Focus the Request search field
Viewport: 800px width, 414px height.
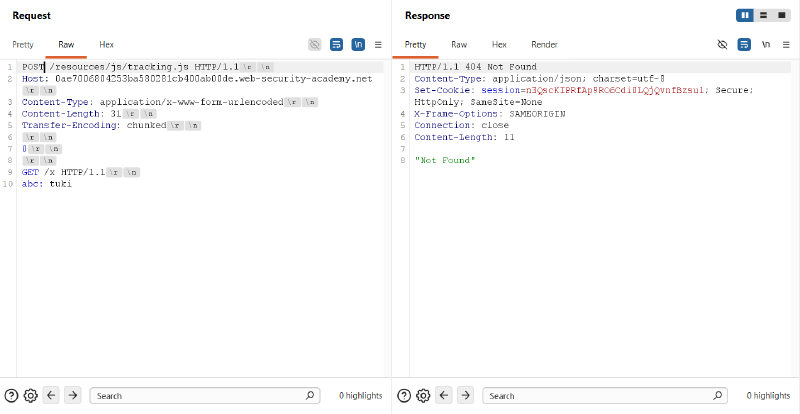click(205, 396)
